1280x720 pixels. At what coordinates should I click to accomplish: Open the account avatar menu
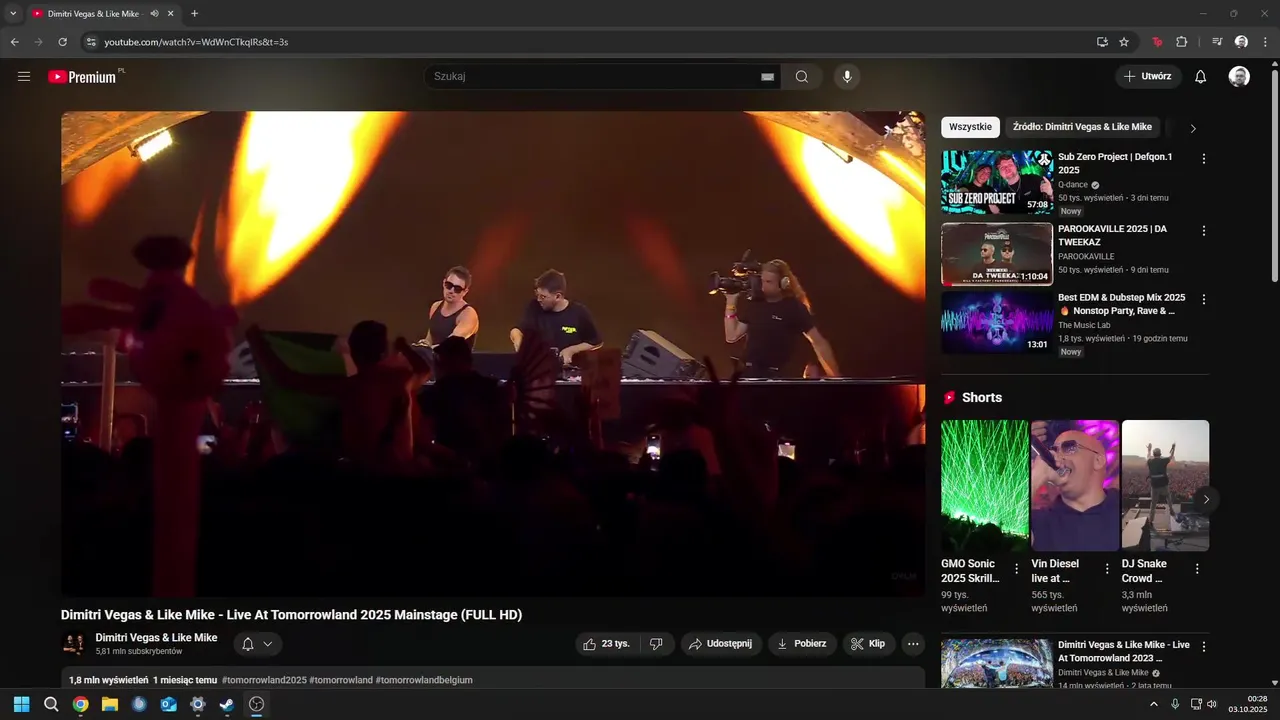click(x=1239, y=77)
